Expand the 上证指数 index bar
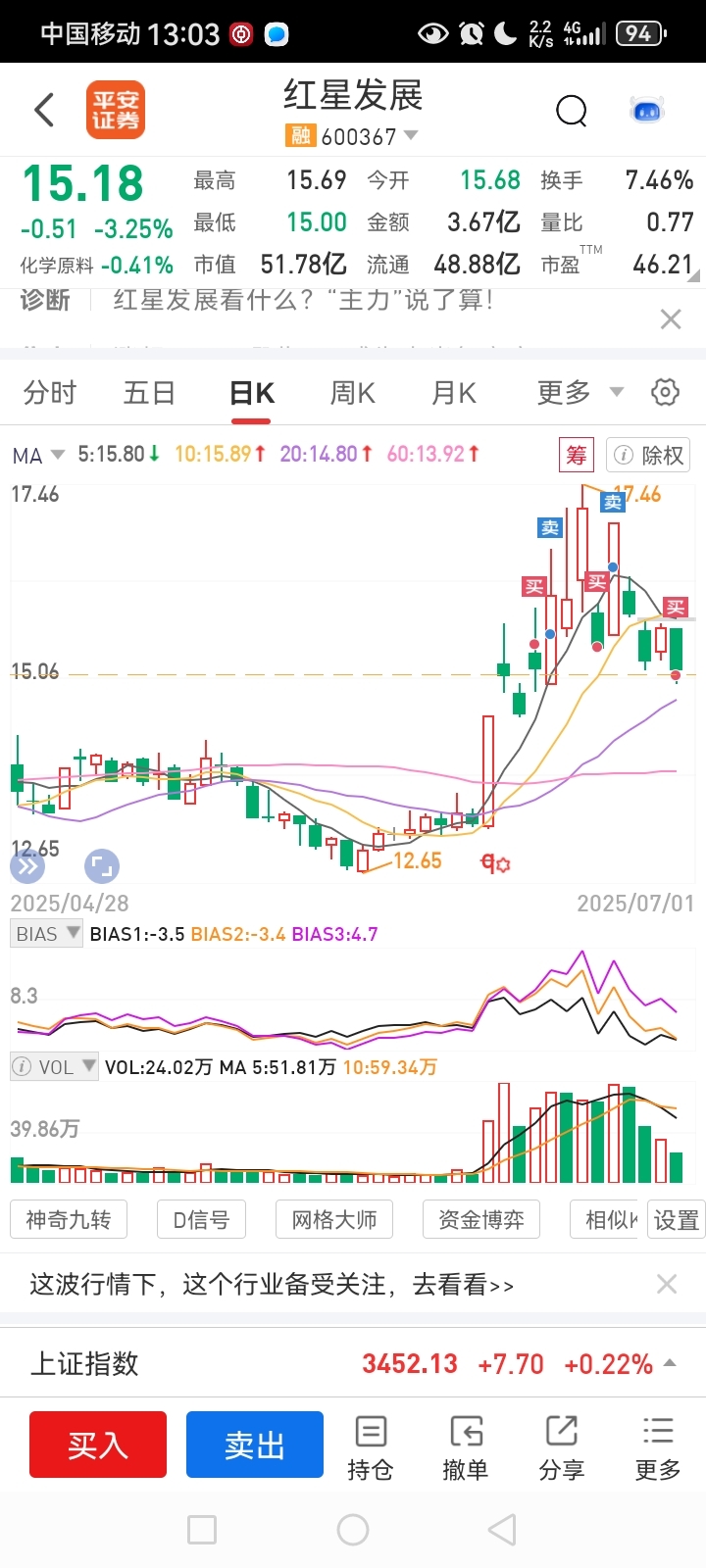Screen dimensions: 706x1568 [x=671, y=1363]
